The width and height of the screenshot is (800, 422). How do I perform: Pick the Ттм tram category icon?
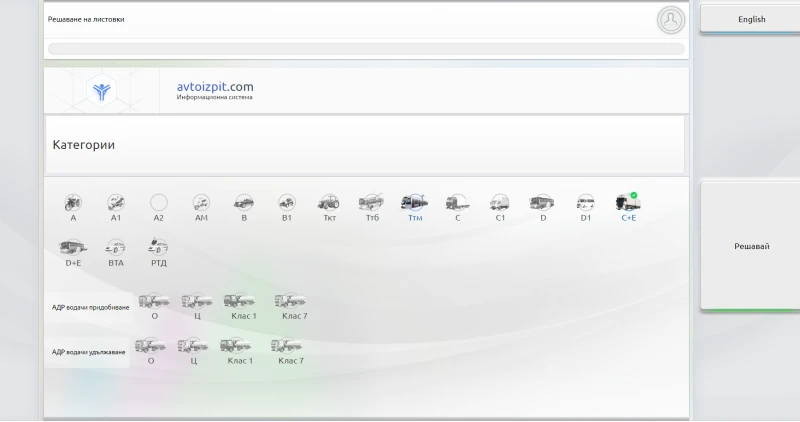click(x=414, y=202)
